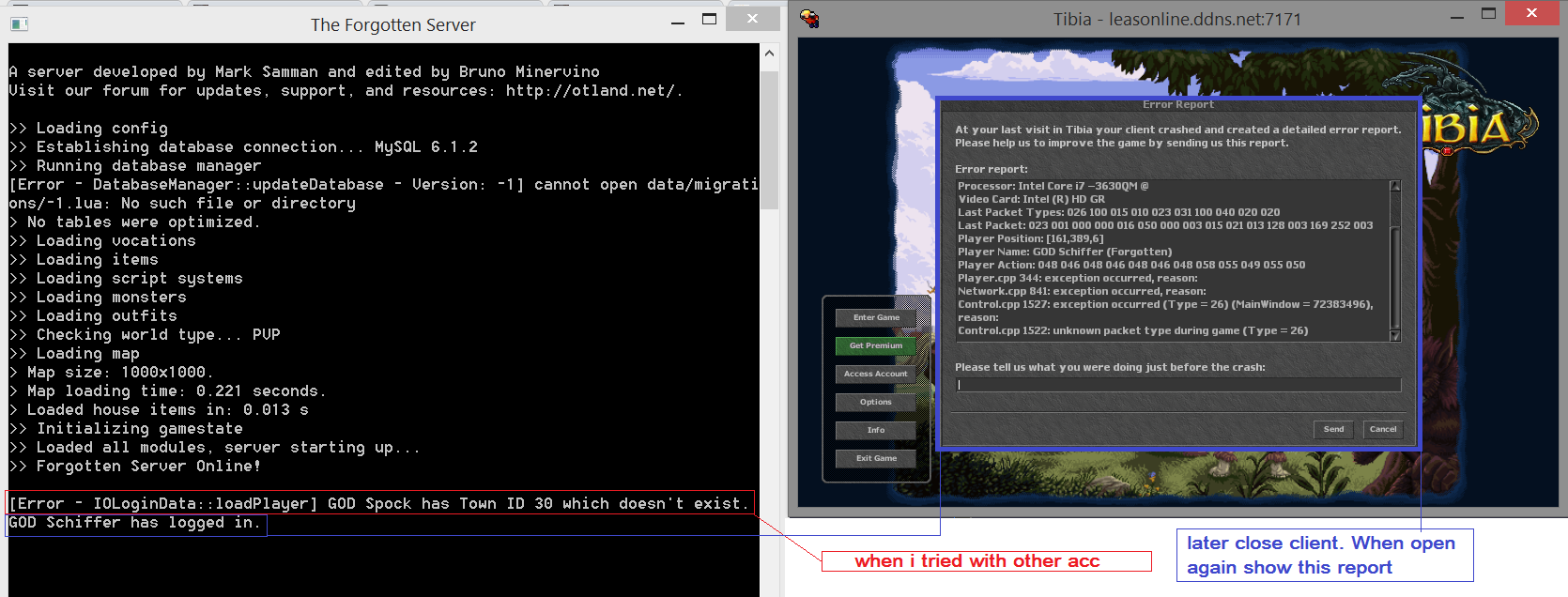The image size is (1568, 597).
Task: Click the console vertical scrollbar thumb
Action: [x=770, y=139]
